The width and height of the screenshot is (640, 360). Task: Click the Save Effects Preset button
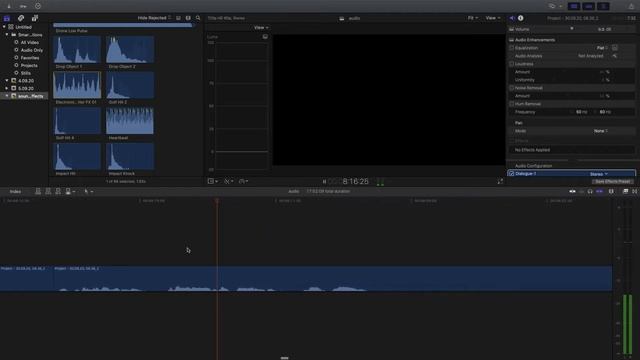(612, 181)
